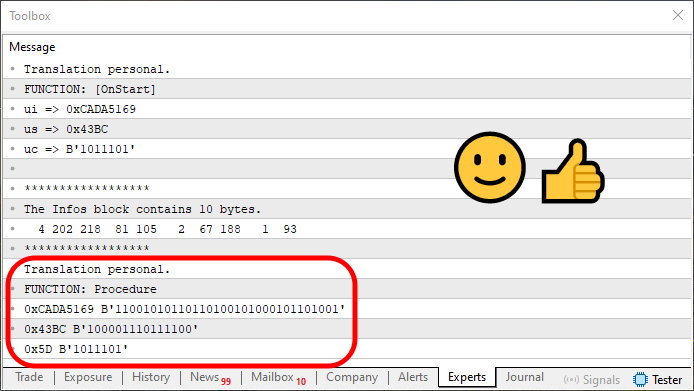Click the smiley face emoji

(490, 167)
